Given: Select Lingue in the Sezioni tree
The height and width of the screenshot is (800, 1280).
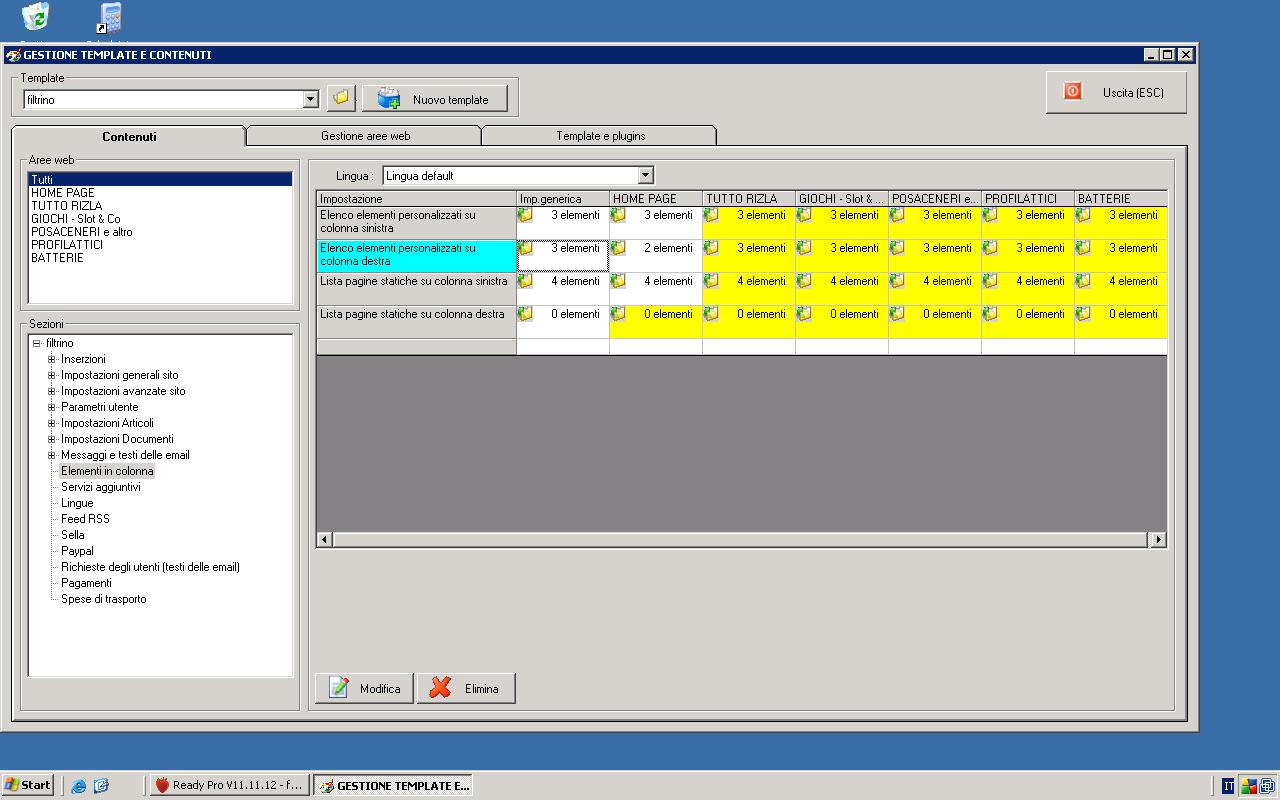Looking at the screenshot, I should coord(77,503).
